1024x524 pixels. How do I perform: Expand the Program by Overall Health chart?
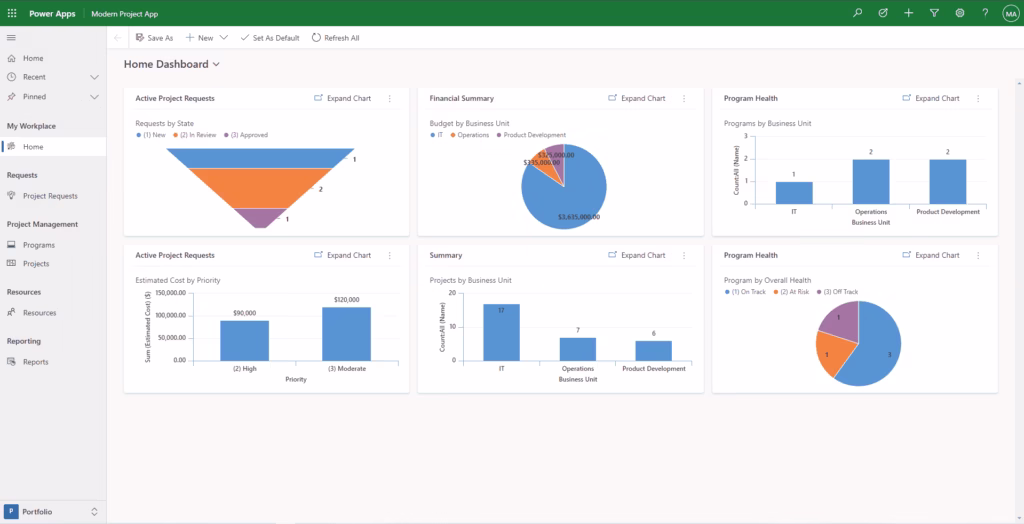click(931, 255)
